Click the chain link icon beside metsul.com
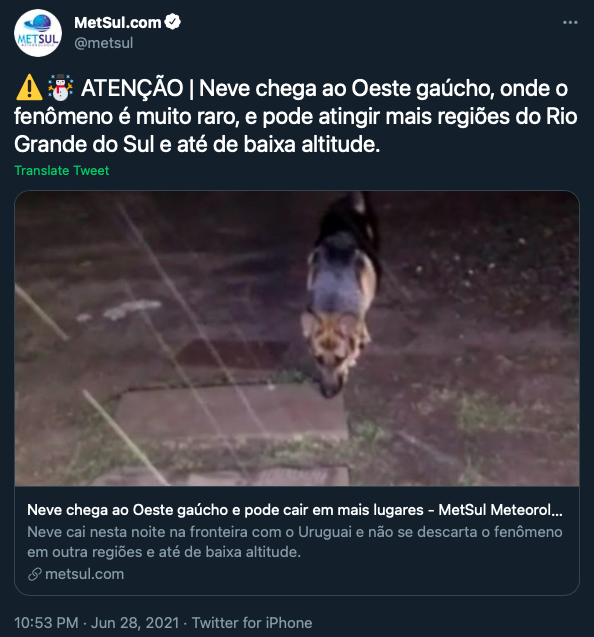Viewport: 594px width, 637px height. 35,574
